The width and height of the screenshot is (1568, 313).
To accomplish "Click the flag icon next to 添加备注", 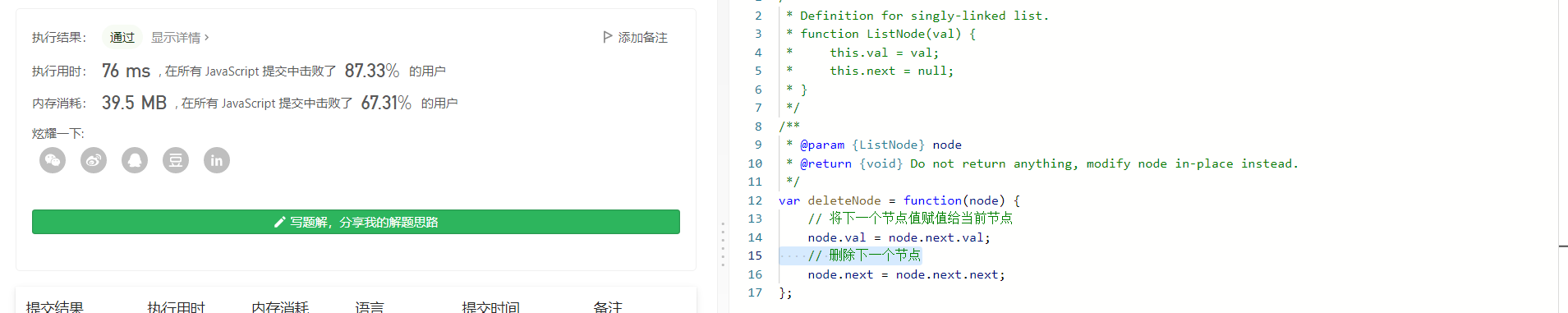I will coord(607,37).
